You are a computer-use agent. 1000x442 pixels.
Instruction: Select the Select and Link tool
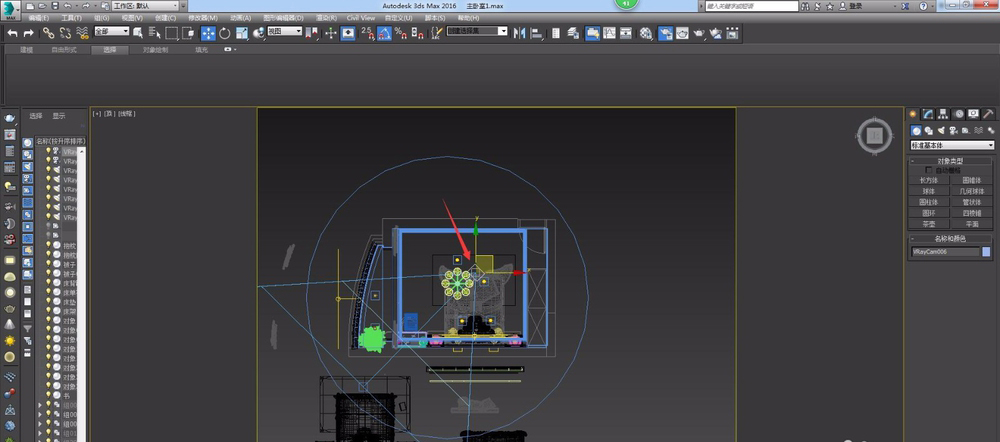point(48,33)
